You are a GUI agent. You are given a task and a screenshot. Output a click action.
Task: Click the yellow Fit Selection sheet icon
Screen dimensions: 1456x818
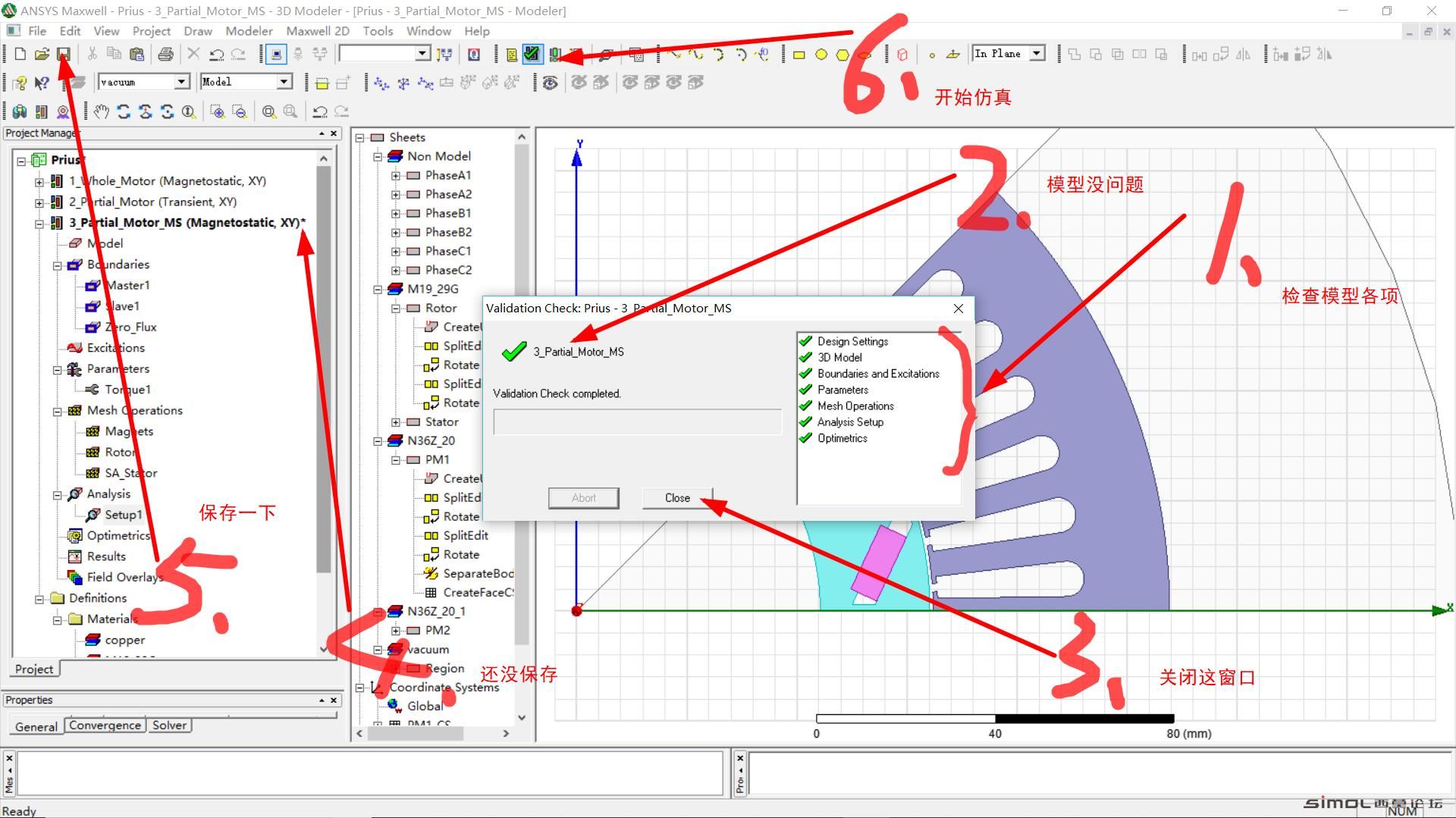pos(322,83)
